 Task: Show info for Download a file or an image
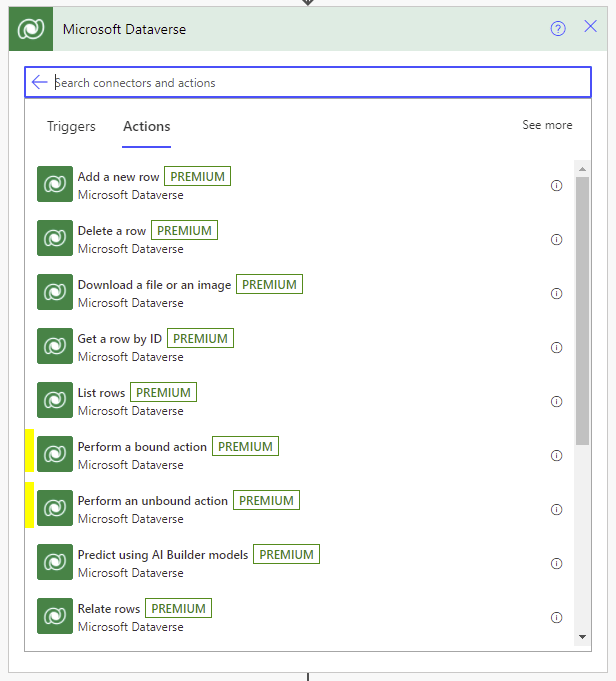556,294
